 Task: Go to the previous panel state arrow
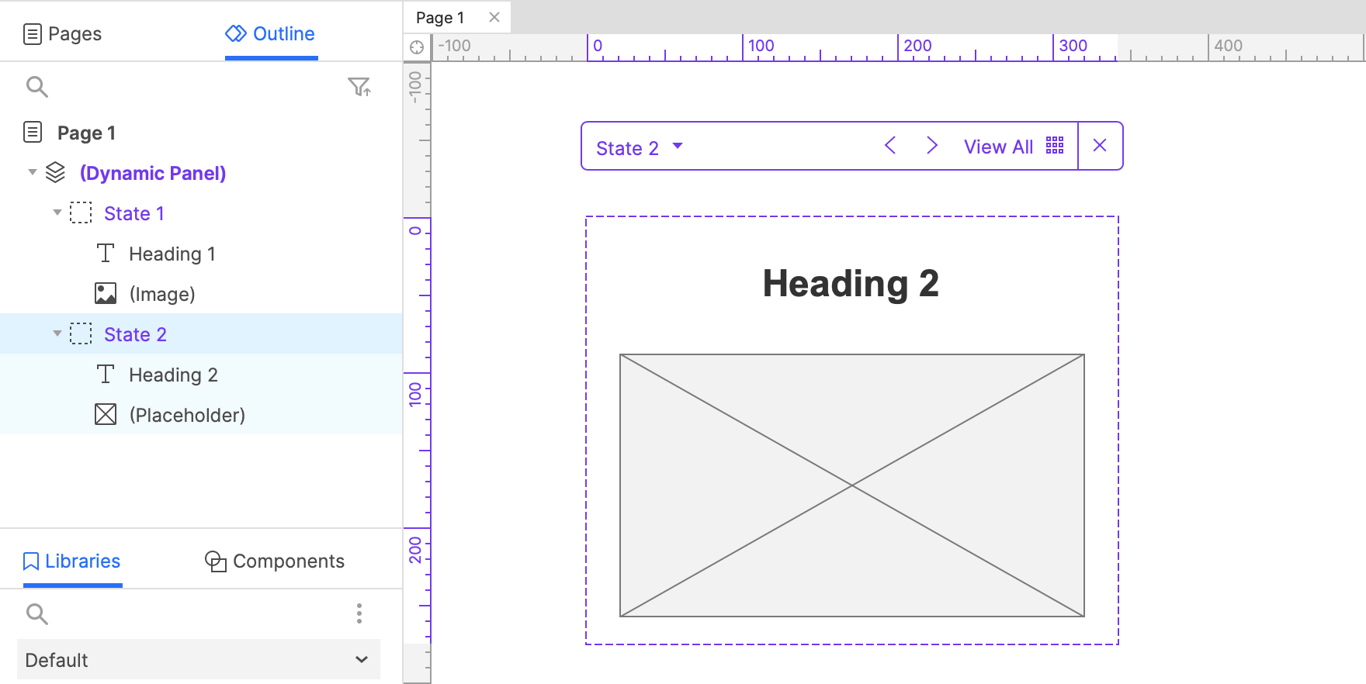tap(890, 146)
